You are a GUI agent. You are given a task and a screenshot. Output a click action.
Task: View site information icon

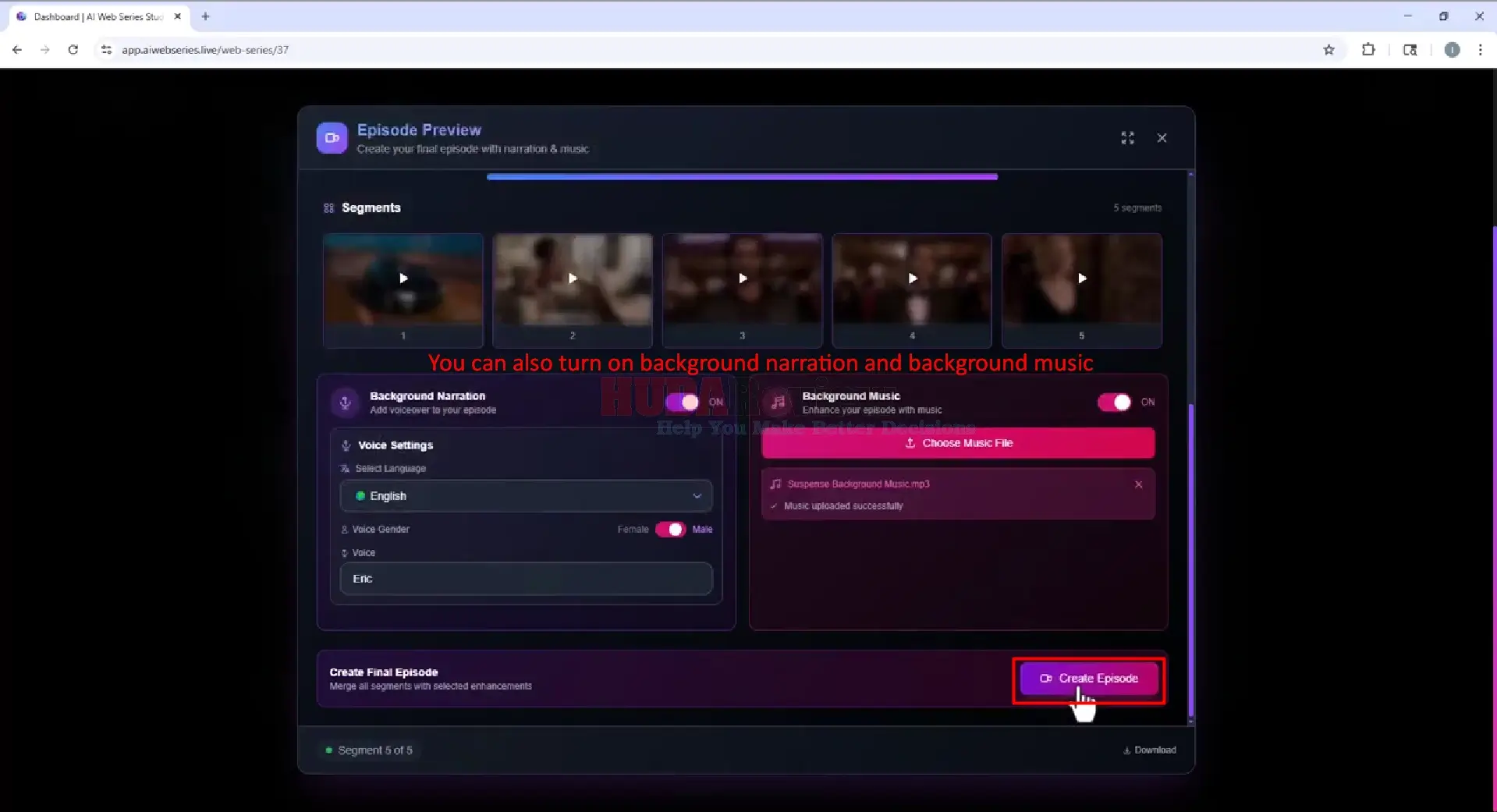[x=106, y=50]
